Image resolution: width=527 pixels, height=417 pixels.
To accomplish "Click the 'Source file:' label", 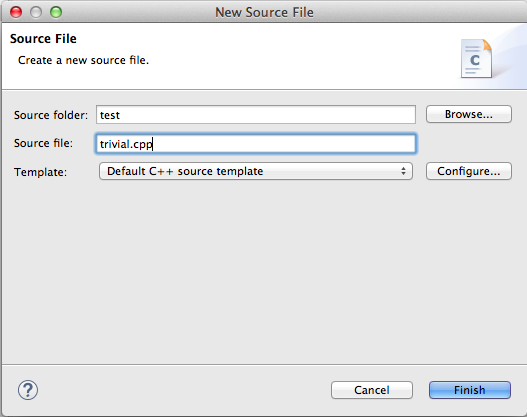I will pos(43,143).
